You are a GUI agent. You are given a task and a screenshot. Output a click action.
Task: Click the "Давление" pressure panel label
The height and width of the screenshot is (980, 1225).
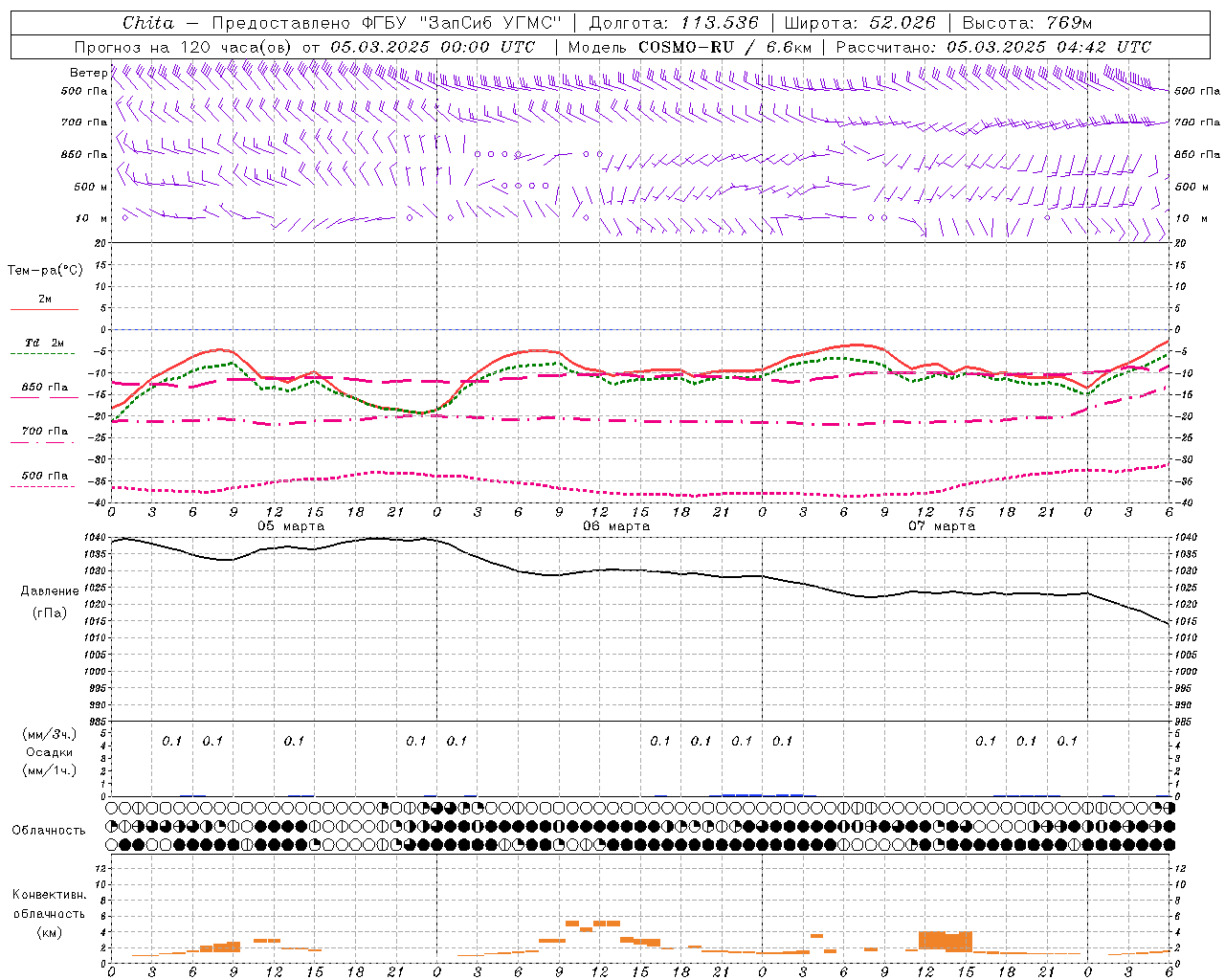(x=50, y=591)
